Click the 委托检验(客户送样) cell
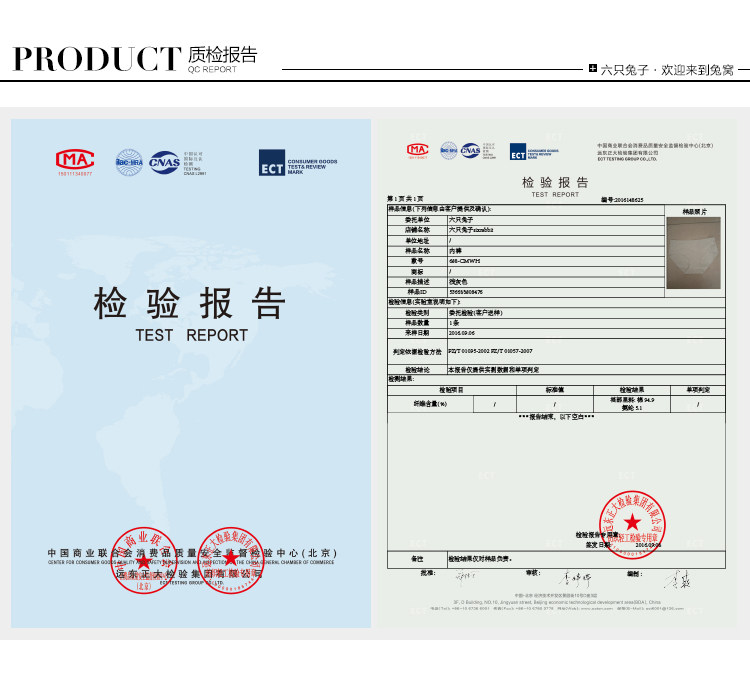The width and height of the screenshot is (750, 673). 586,313
